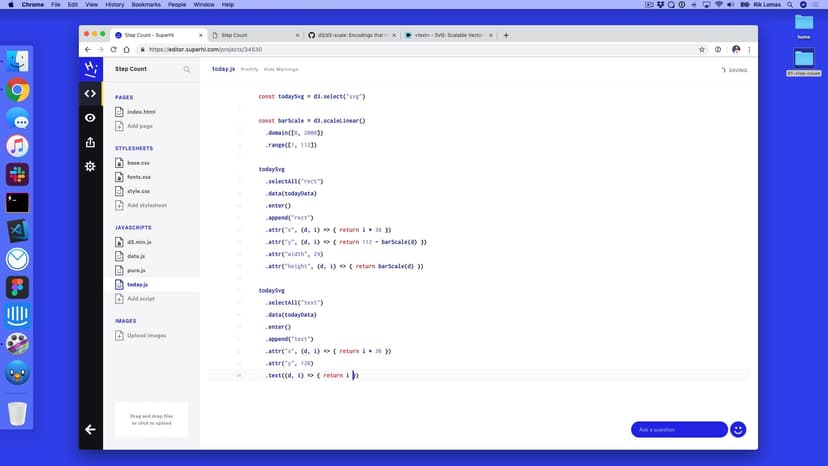Viewport: 828px width, 466px height.
Task: Click the share/export icon in sidebar
Action: 90,142
